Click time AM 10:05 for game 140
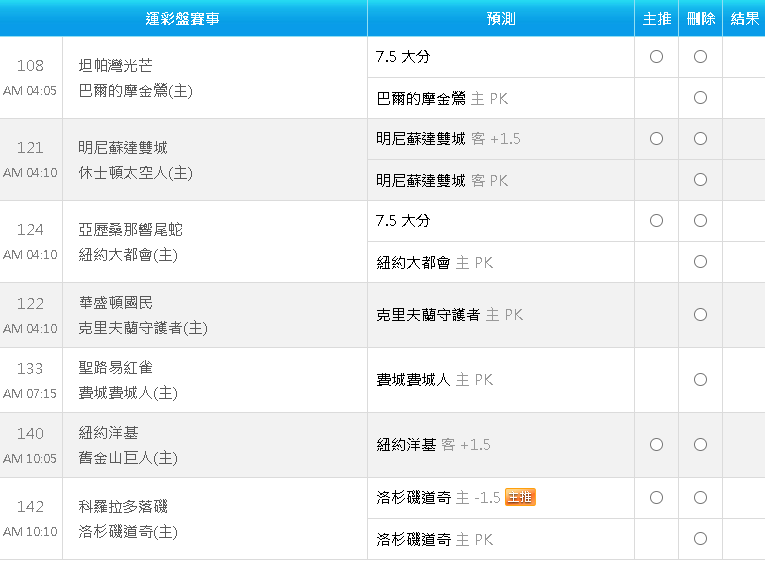 tap(30, 459)
